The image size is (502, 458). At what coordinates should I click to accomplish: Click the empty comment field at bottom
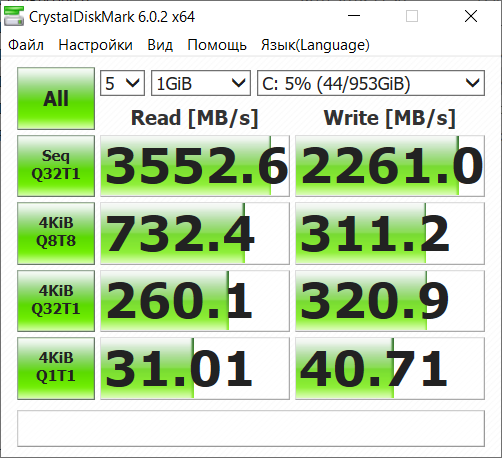251,428
